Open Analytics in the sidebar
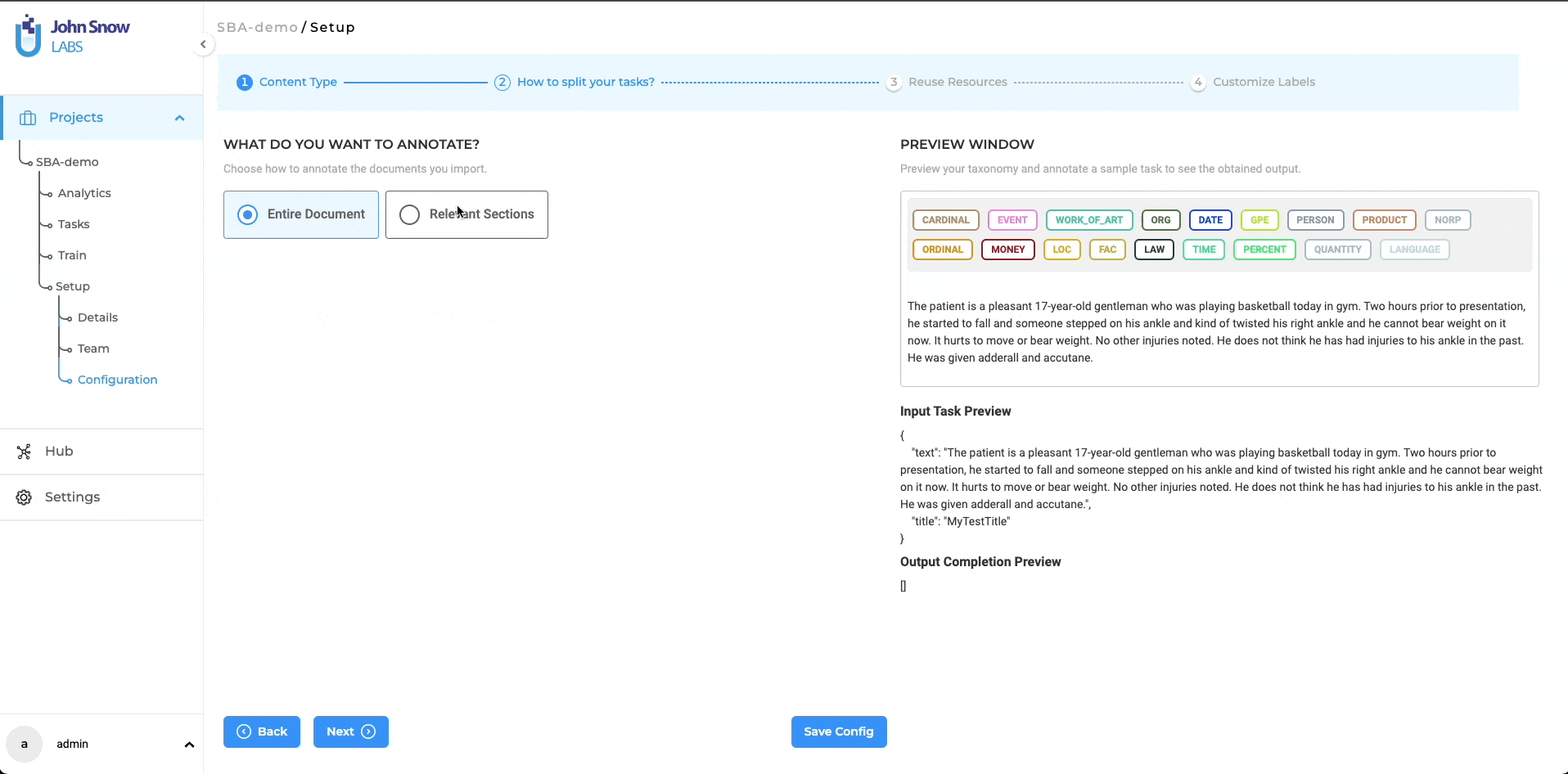 click(x=84, y=193)
